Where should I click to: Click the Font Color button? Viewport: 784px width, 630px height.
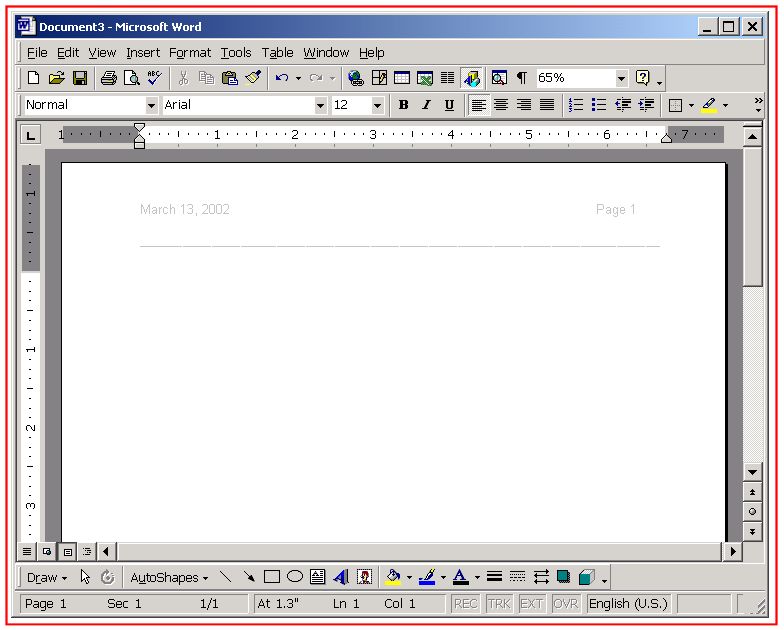click(460, 577)
